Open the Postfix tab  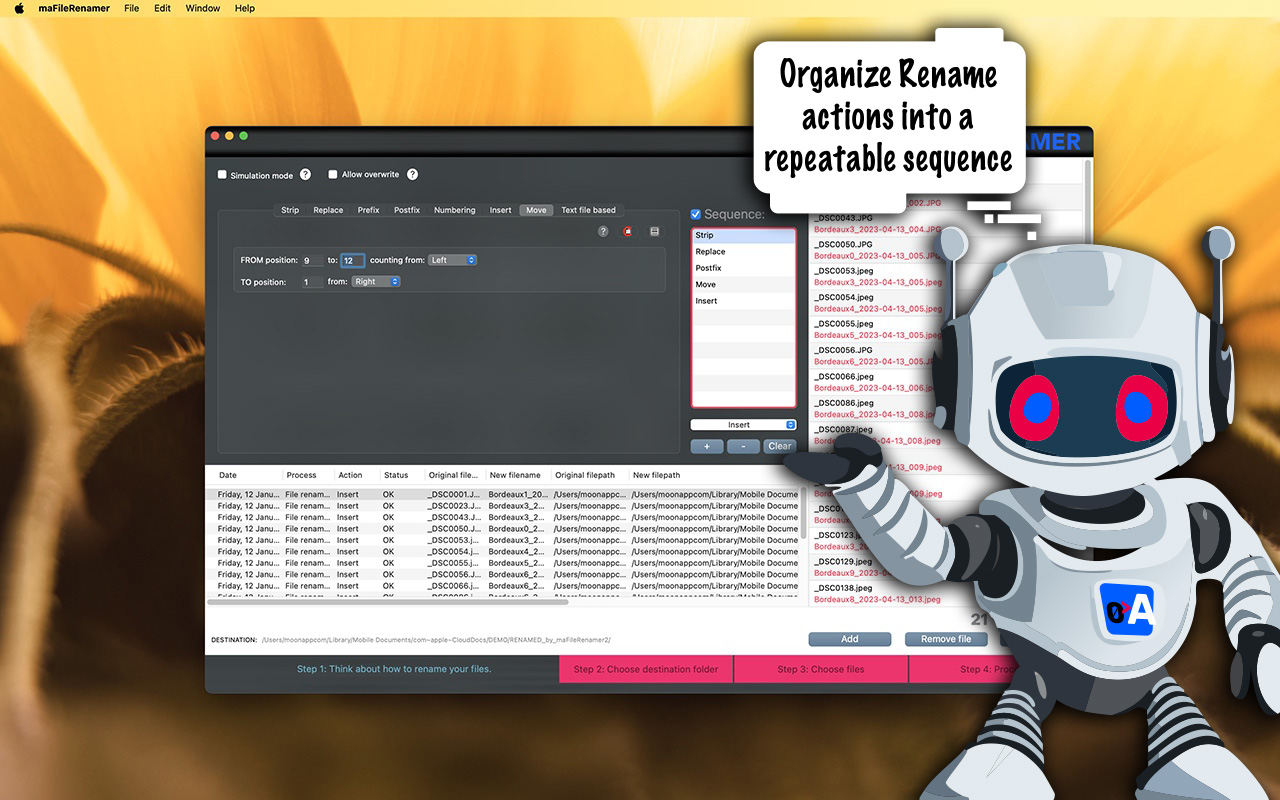click(407, 210)
